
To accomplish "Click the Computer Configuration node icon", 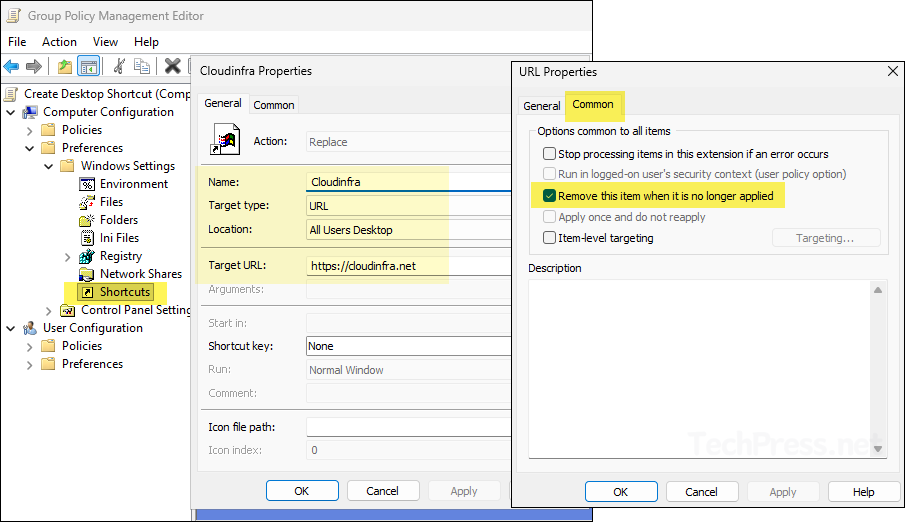I will click(30, 112).
